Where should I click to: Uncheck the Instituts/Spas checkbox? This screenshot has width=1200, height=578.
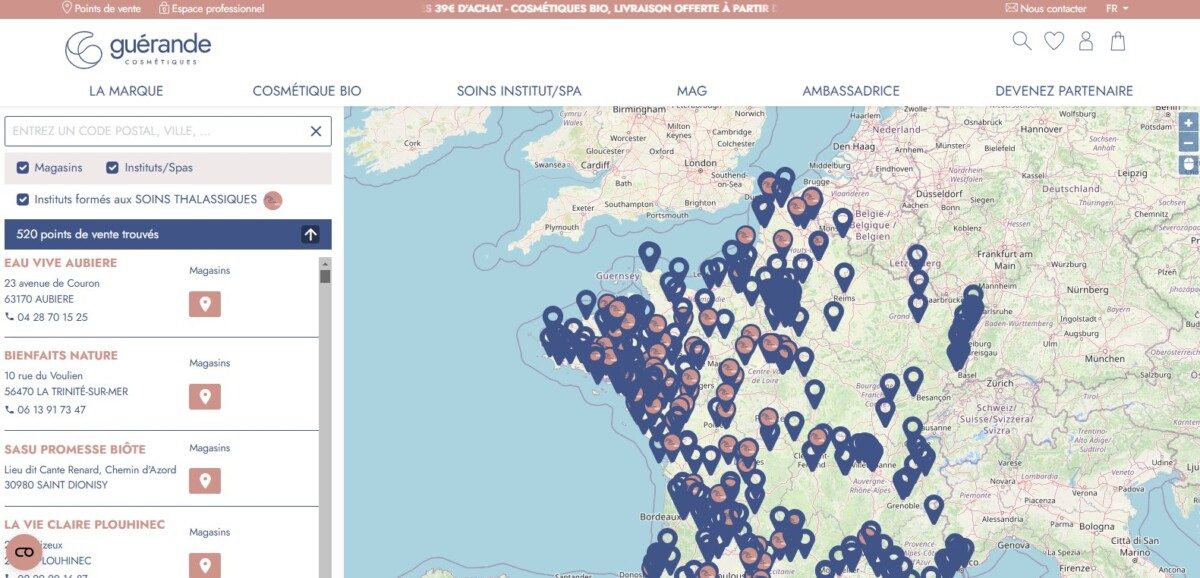[x=112, y=167]
